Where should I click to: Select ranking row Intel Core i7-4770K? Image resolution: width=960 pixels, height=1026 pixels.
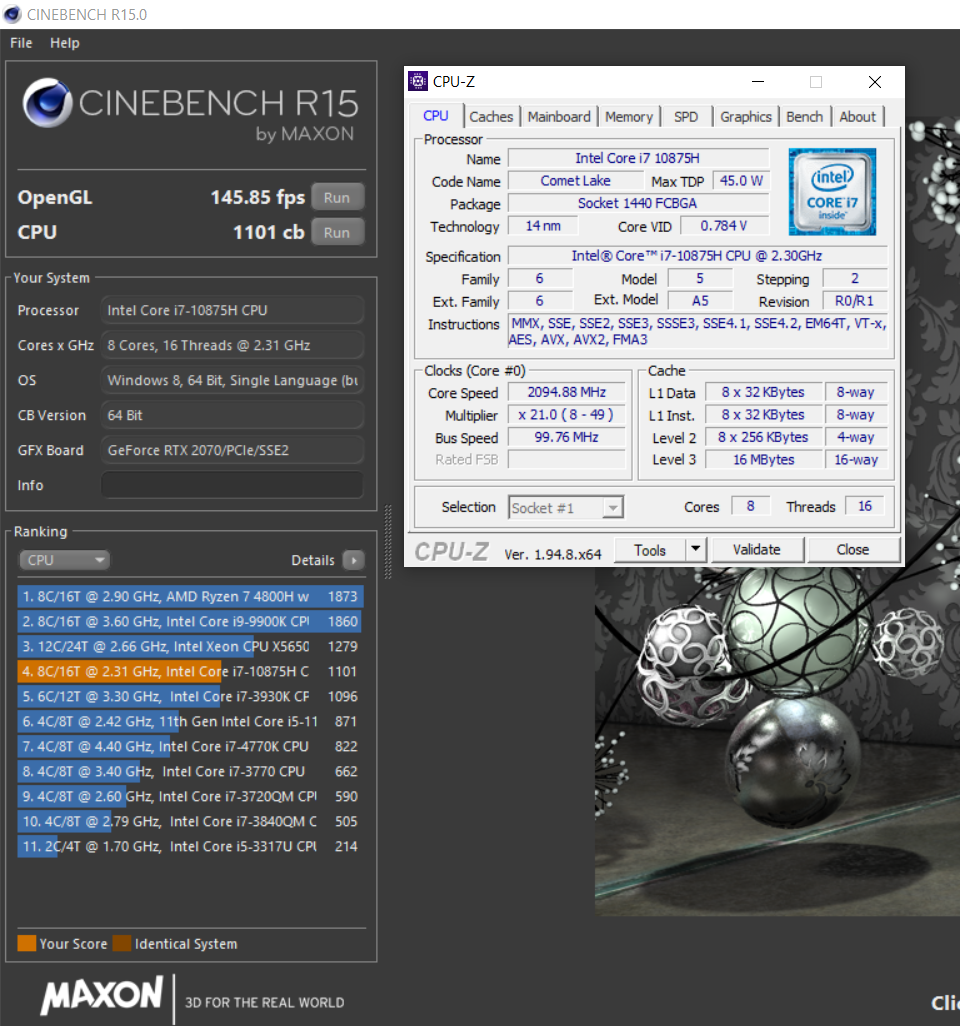pos(190,747)
